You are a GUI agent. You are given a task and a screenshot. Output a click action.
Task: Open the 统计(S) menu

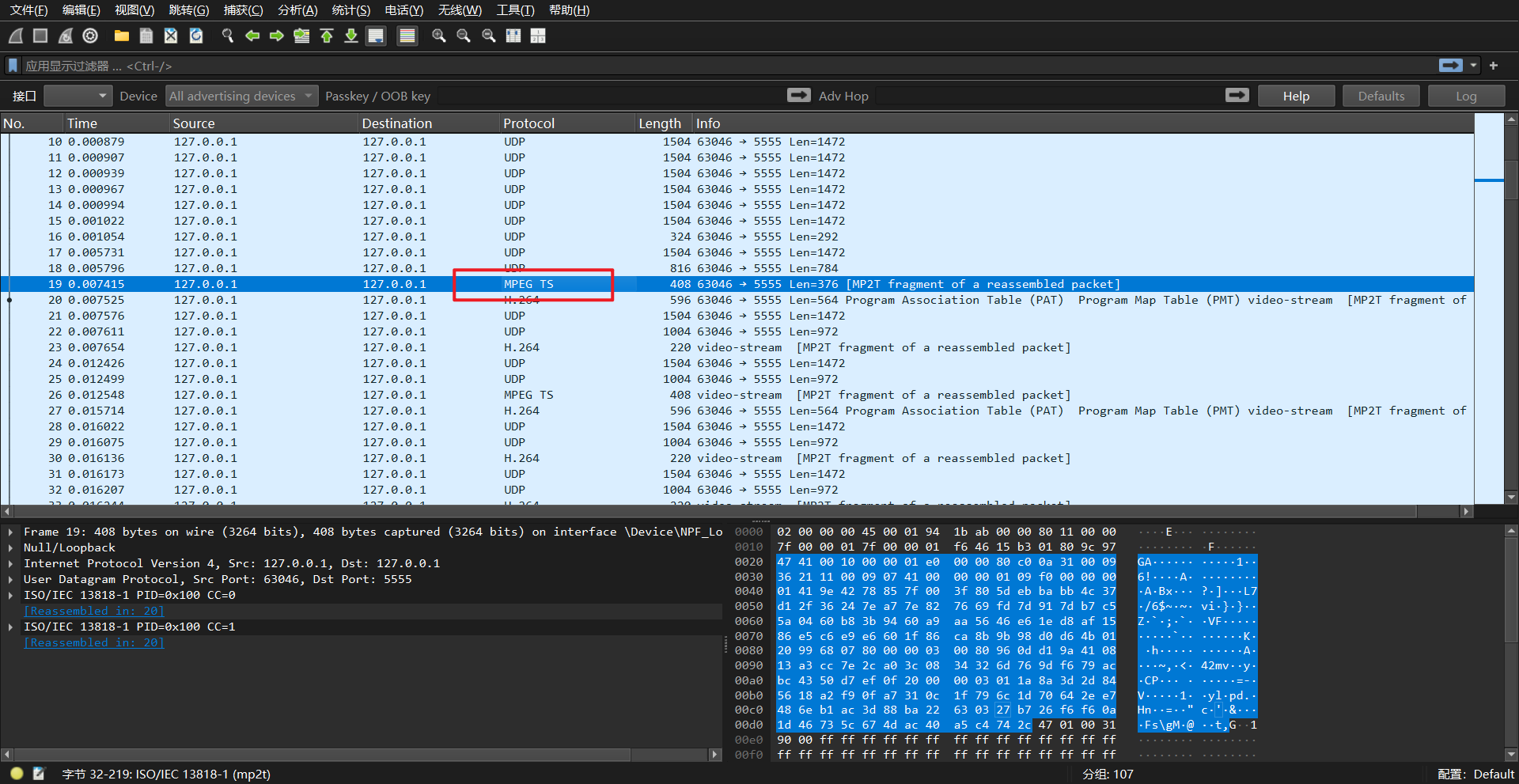pos(350,10)
